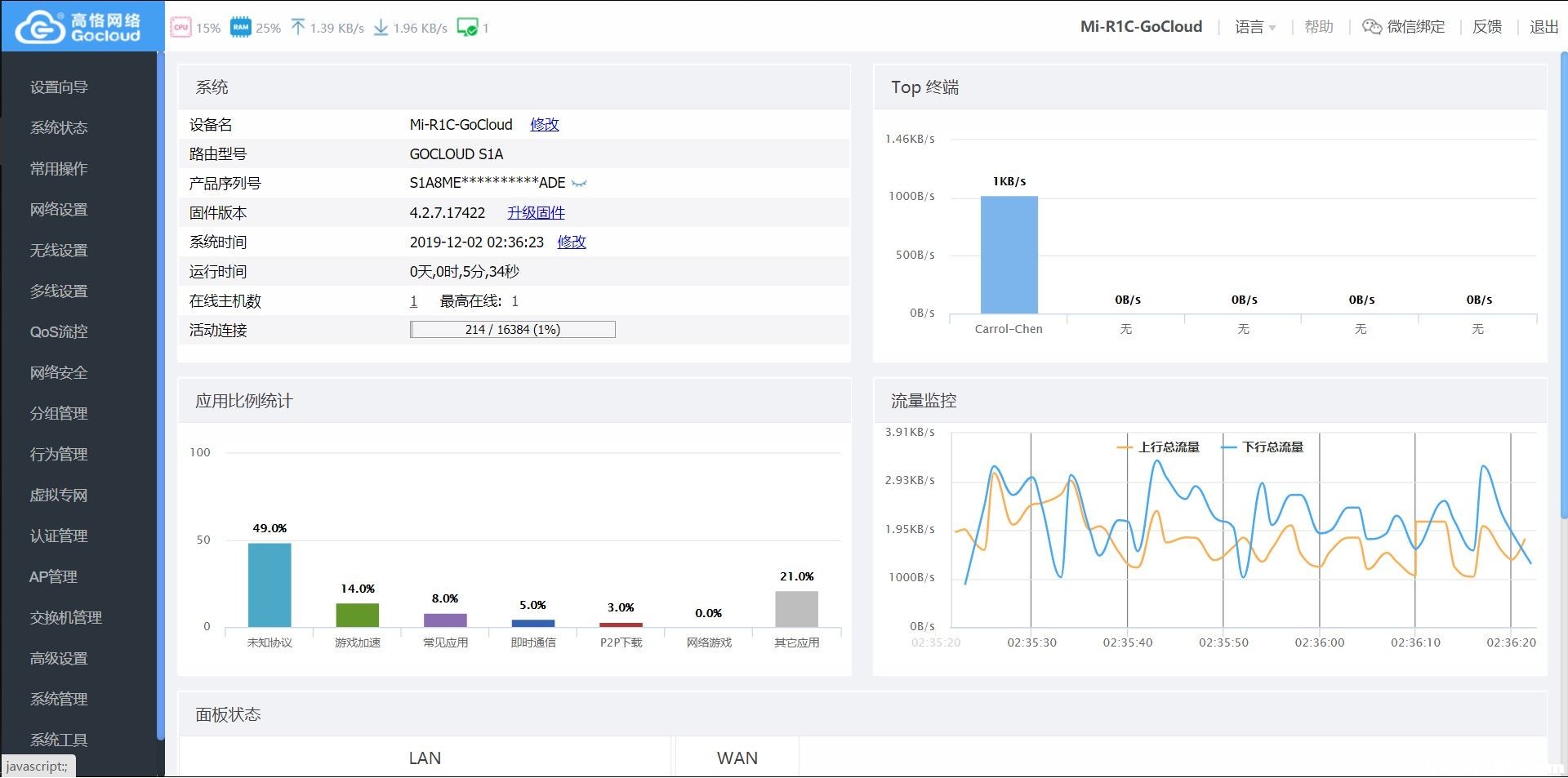
Task: Click the RAM usage chip icon
Action: point(240,27)
